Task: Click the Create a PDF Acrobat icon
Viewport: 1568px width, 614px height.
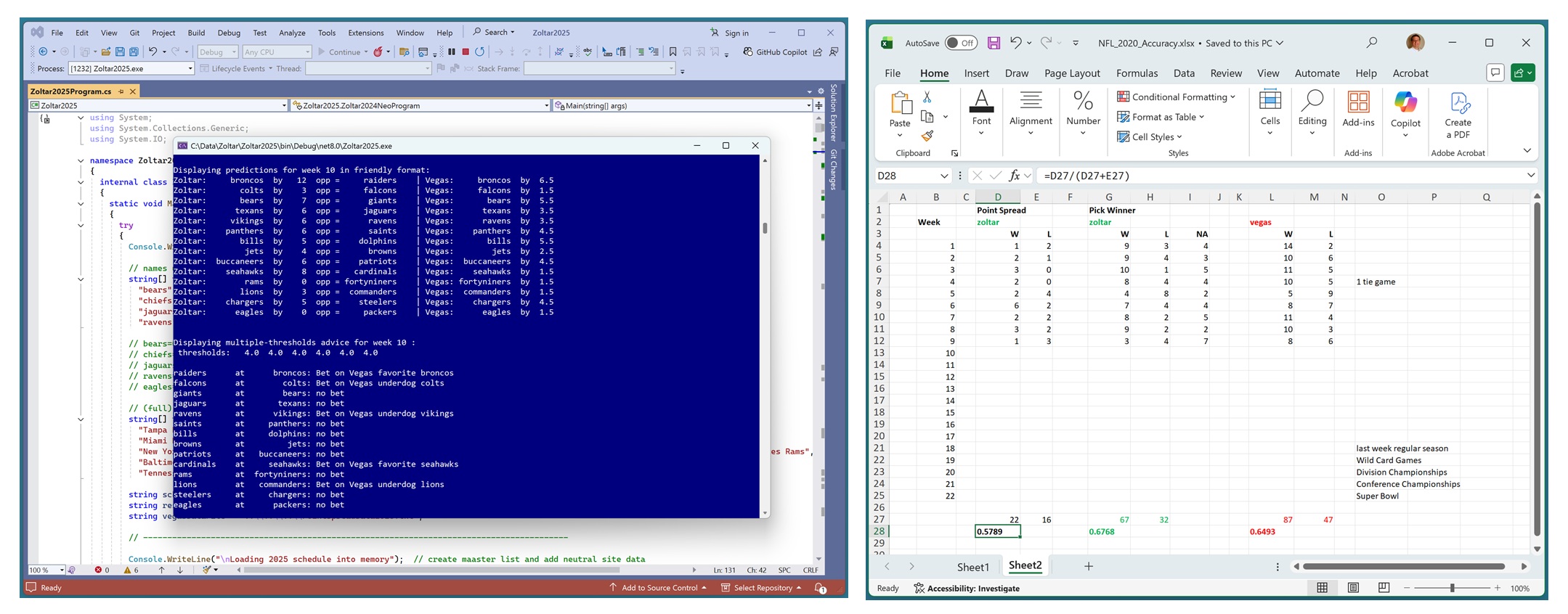Action: [1457, 115]
